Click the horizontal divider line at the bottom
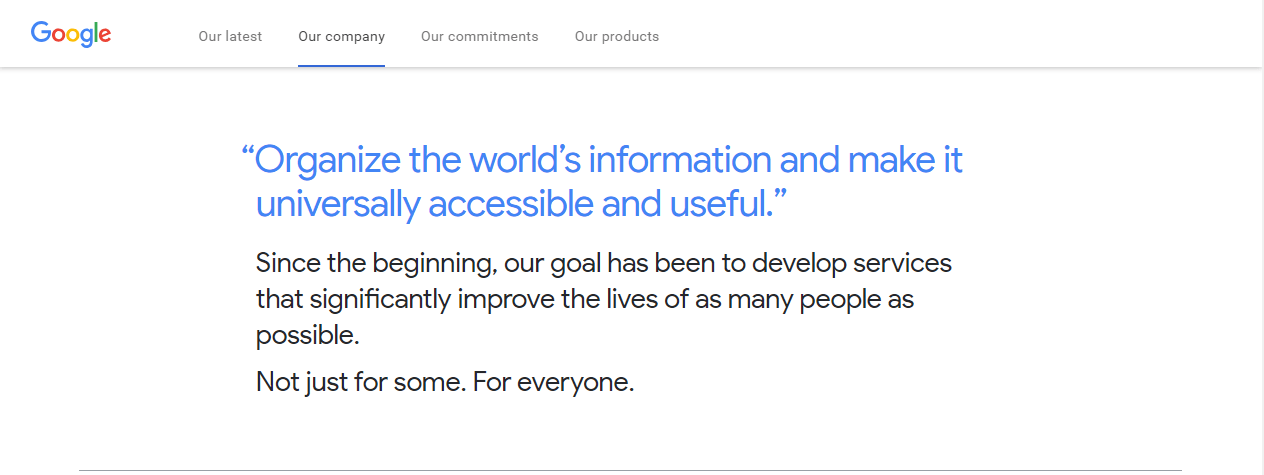The height and width of the screenshot is (475, 1264). (x=630, y=470)
